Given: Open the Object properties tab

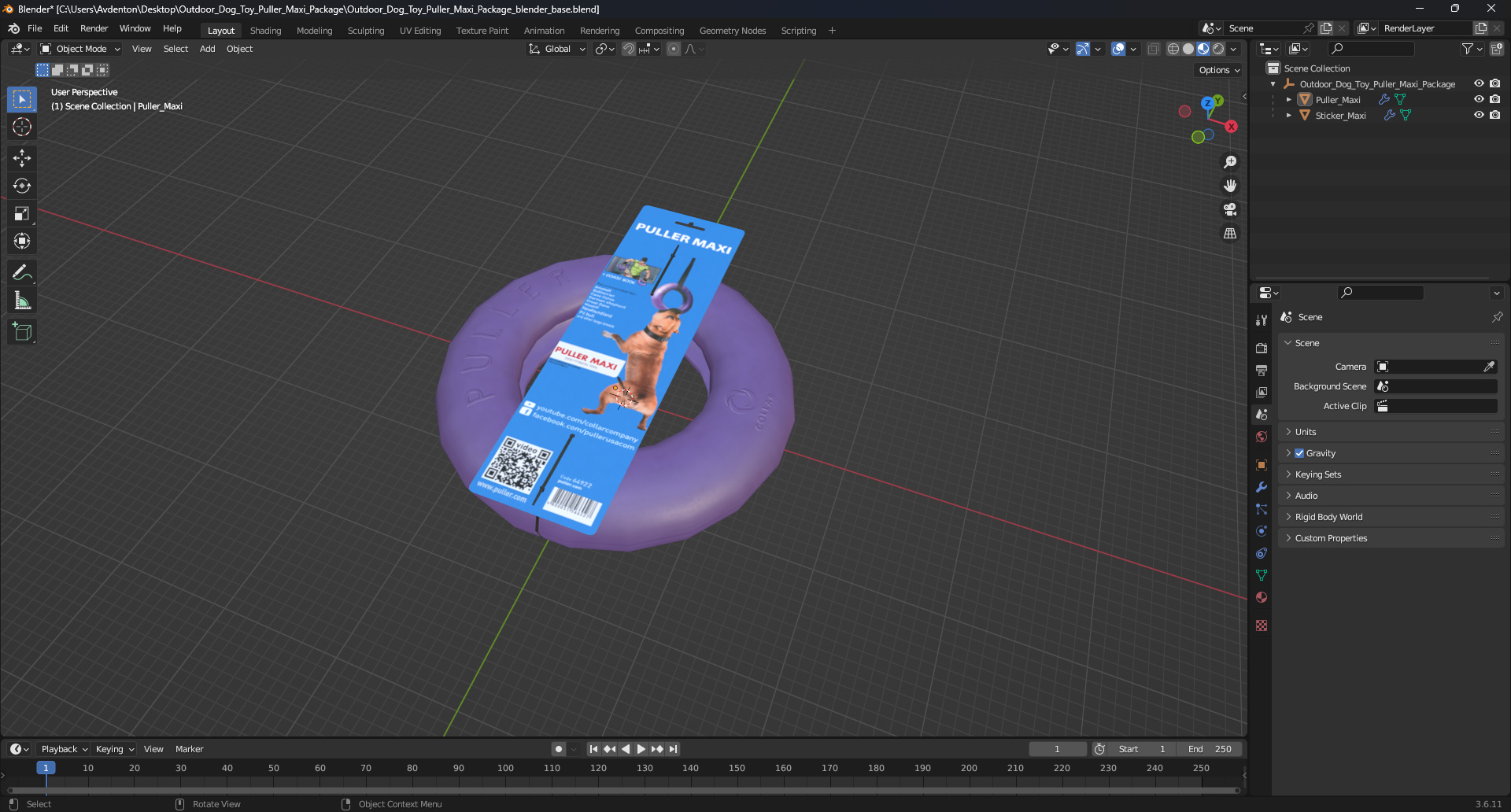Looking at the screenshot, I should (x=1262, y=465).
